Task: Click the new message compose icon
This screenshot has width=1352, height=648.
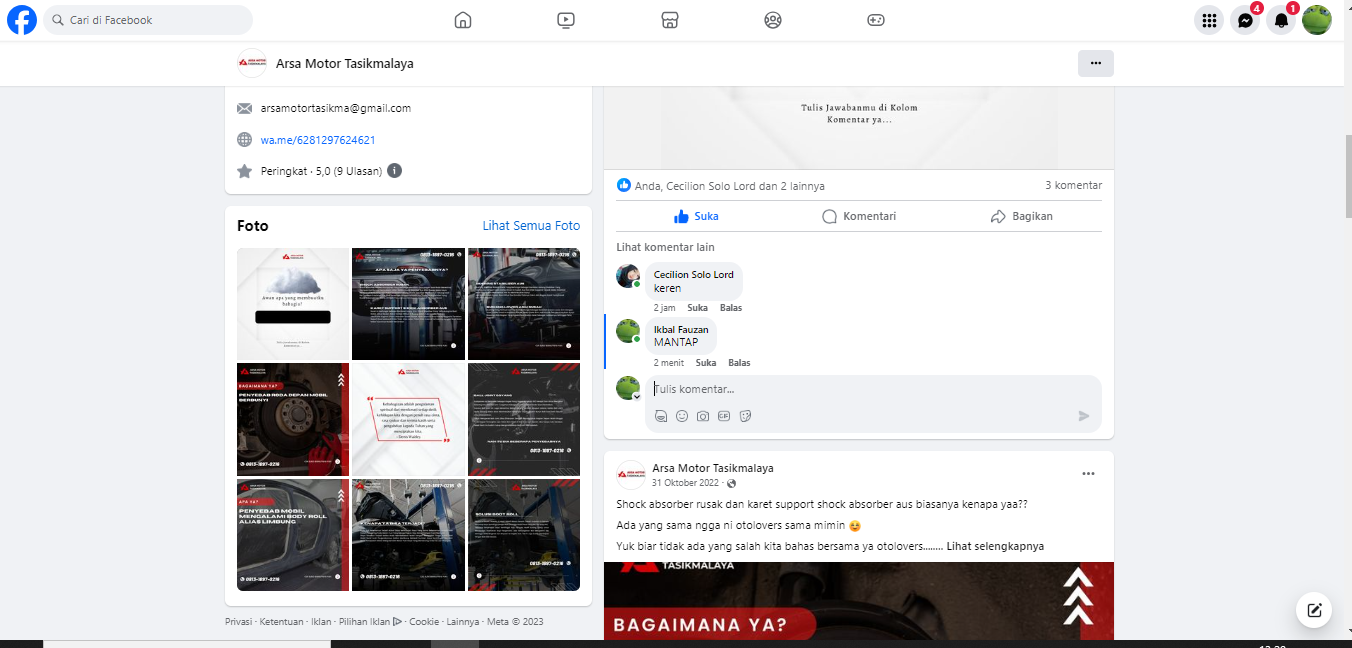Action: 1315,609
